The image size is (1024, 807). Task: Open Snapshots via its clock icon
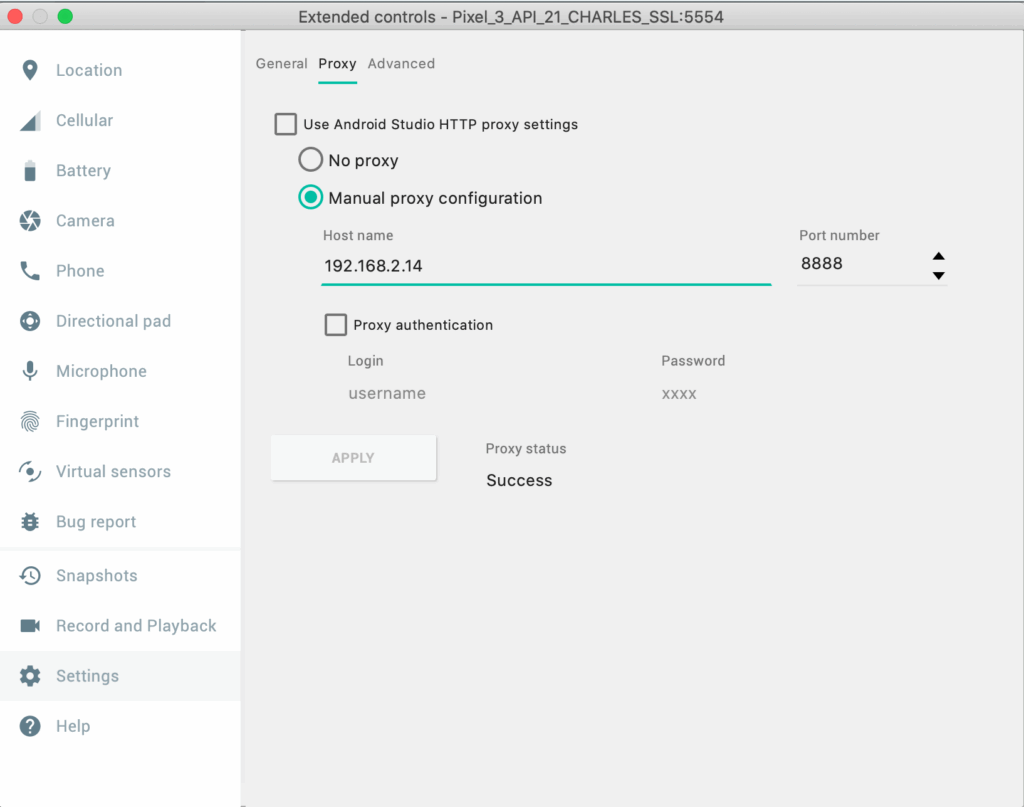point(30,576)
